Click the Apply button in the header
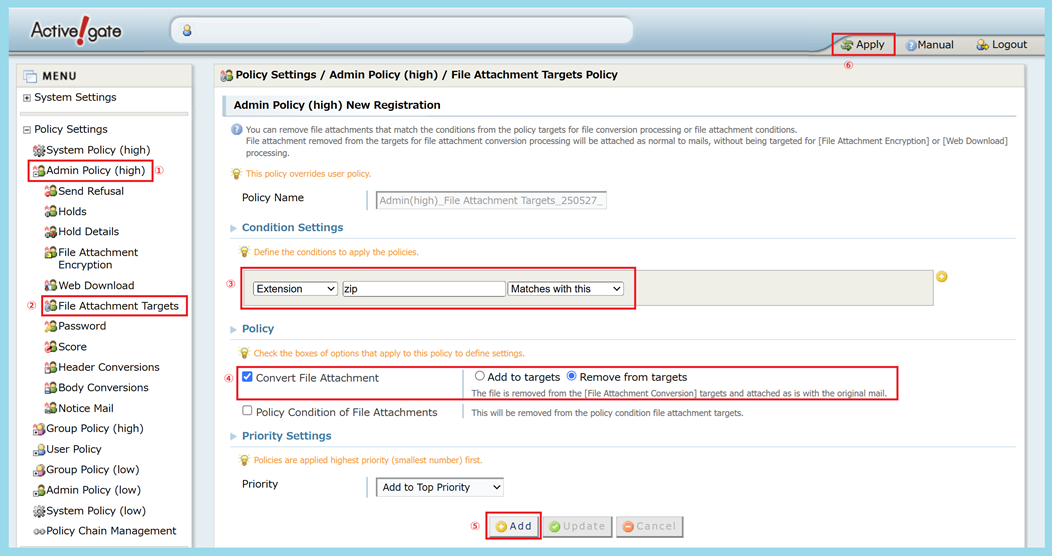This screenshot has height=556, width=1052. tap(863, 45)
